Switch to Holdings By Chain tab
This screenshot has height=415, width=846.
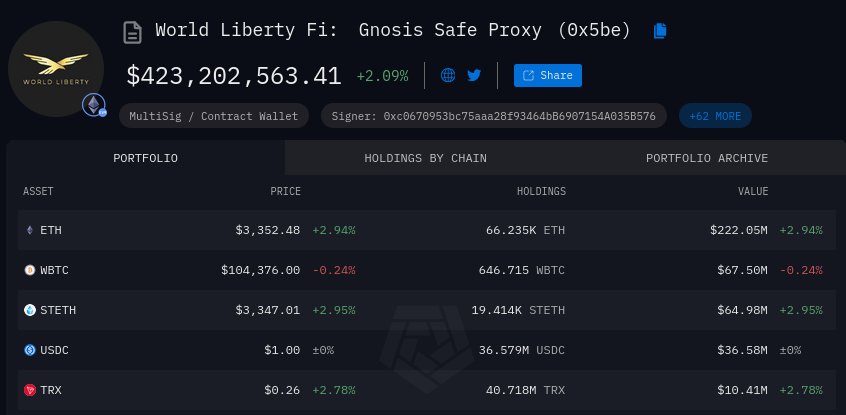coord(425,158)
